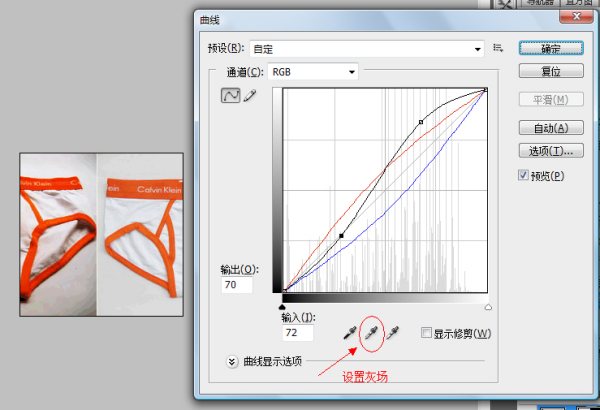Pick the set gray point eyedropper
The width and height of the screenshot is (600, 410).
click(x=371, y=333)
